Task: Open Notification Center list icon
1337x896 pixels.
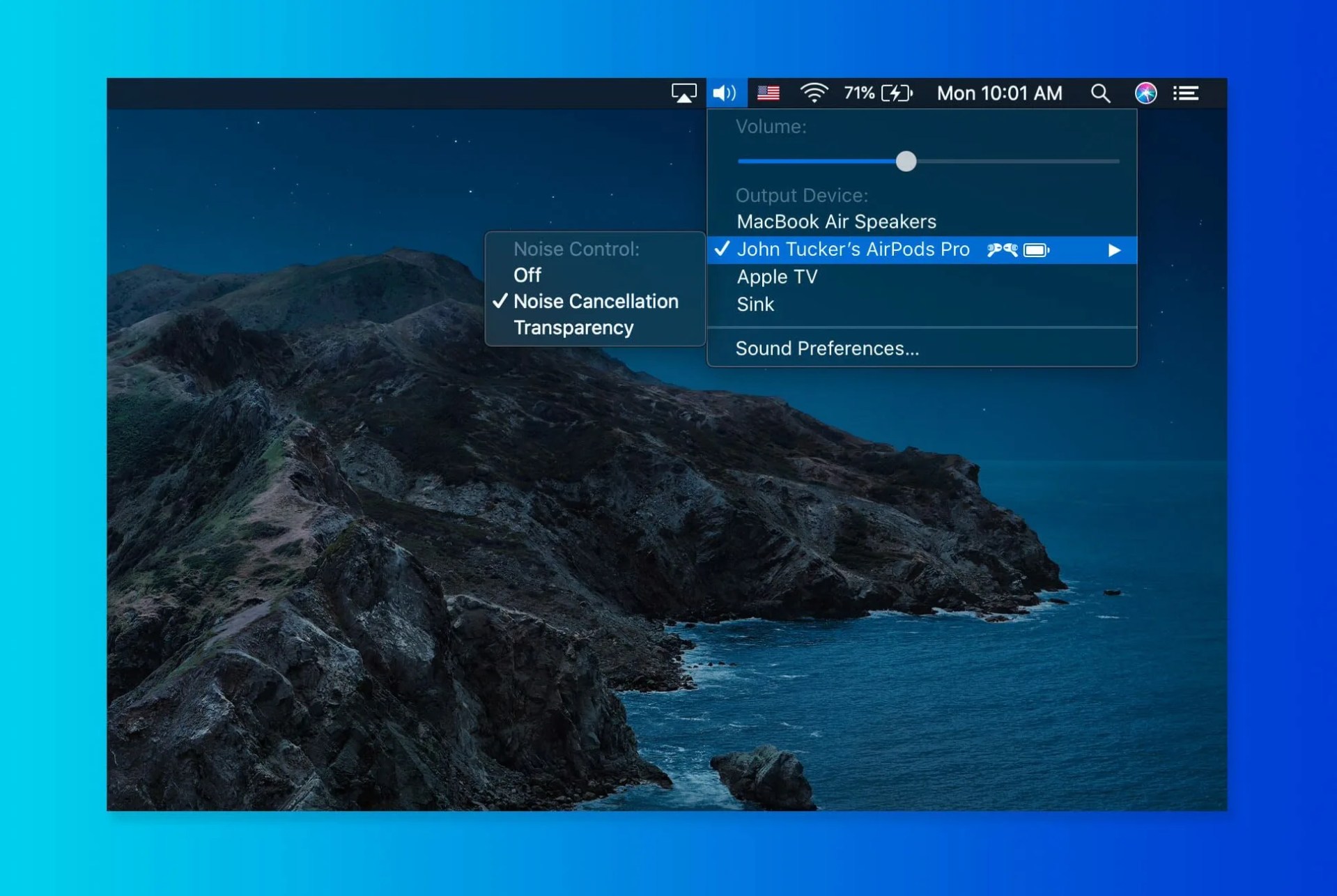Action: (x=1186, y=93)
